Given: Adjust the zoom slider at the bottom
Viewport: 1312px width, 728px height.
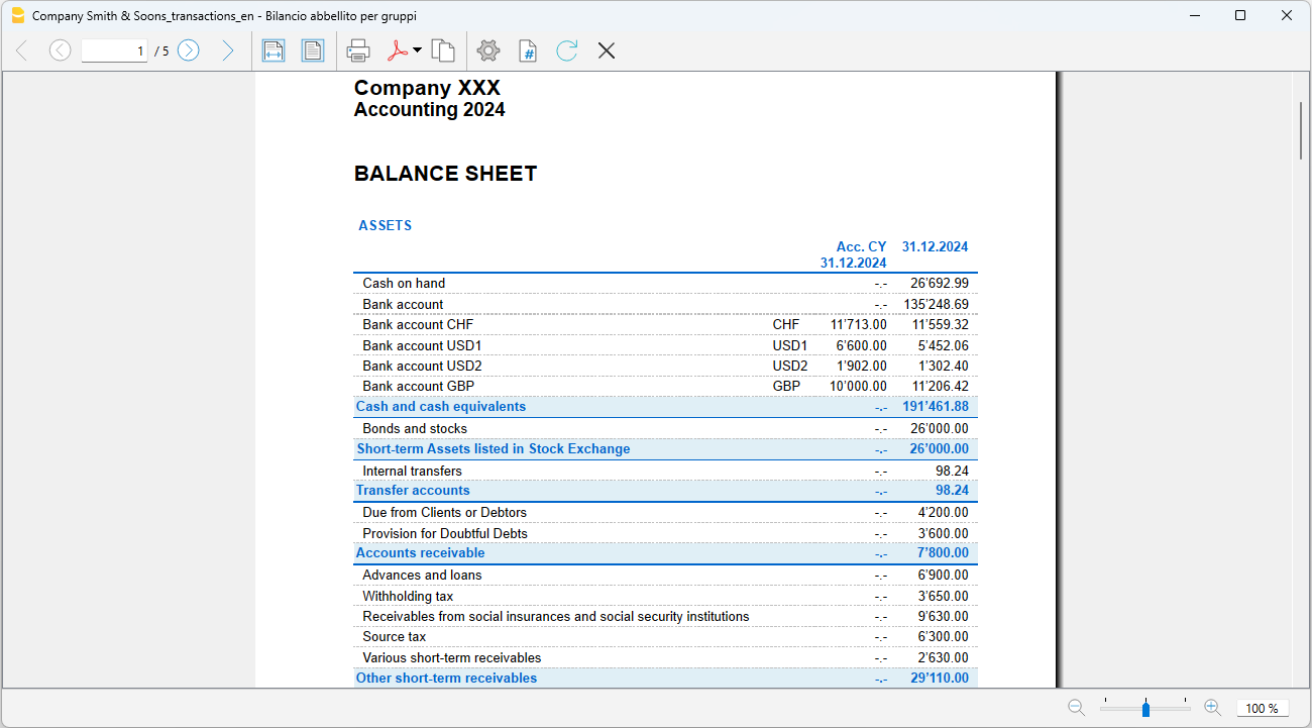Looking at the screenshot, I should point(1144,707).
